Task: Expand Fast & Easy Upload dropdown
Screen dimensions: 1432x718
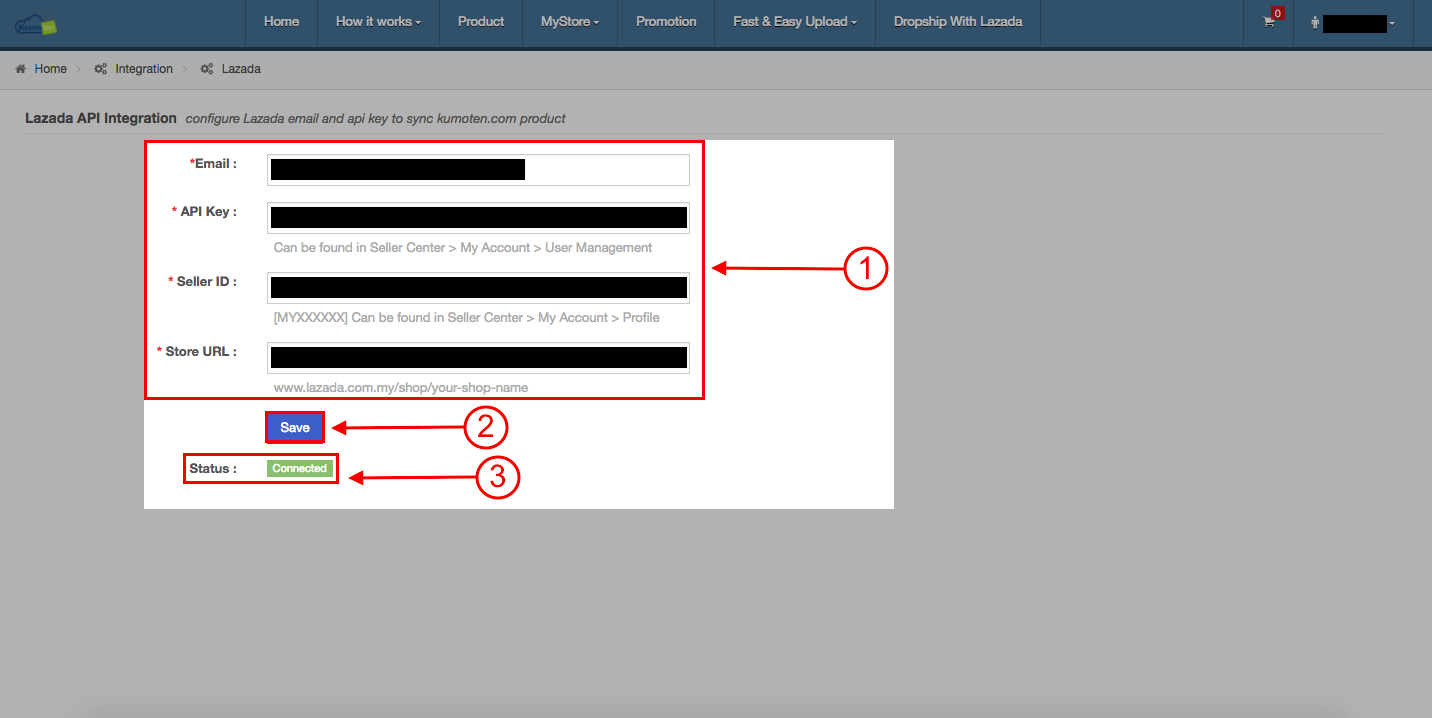Action: [795, 22]
